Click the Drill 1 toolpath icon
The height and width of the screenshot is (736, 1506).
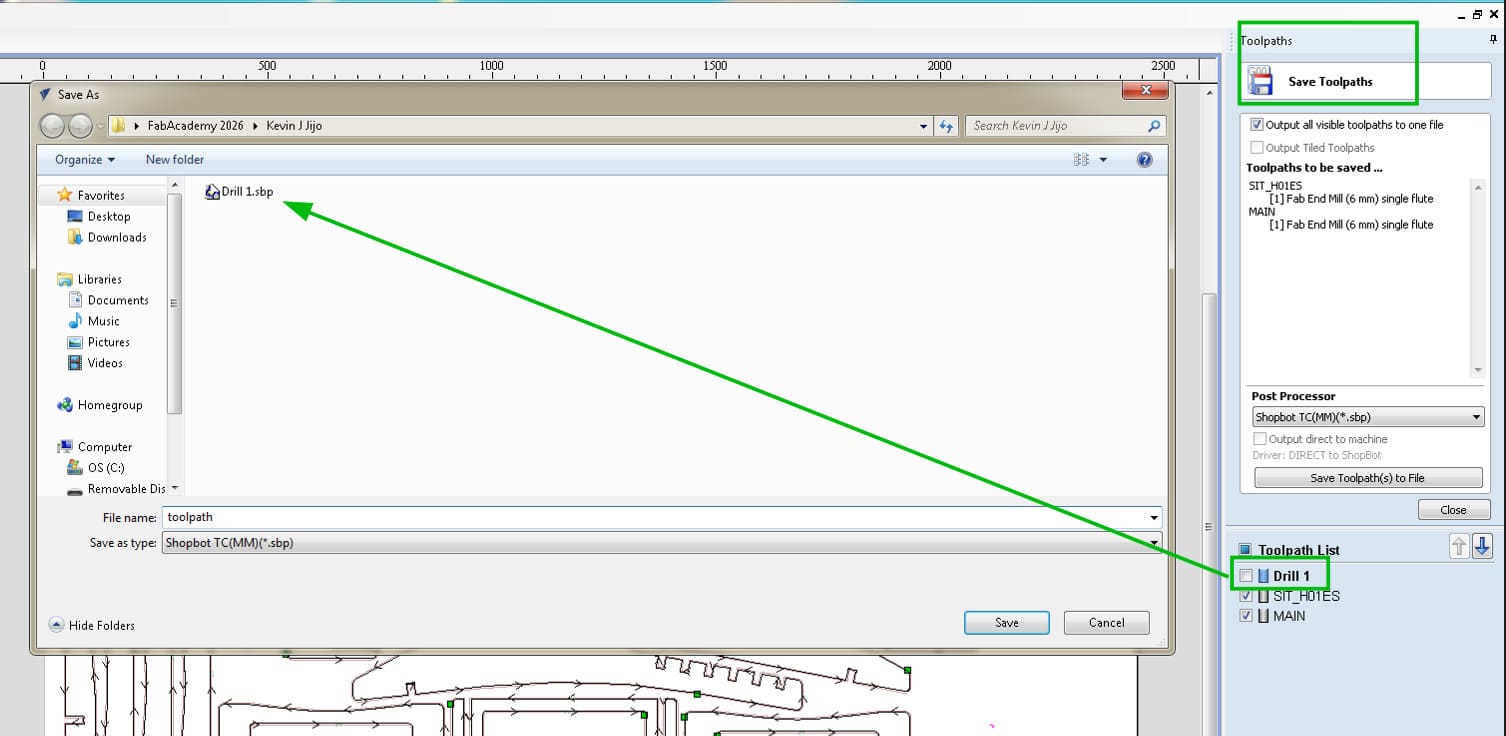tap(1263, 576)
